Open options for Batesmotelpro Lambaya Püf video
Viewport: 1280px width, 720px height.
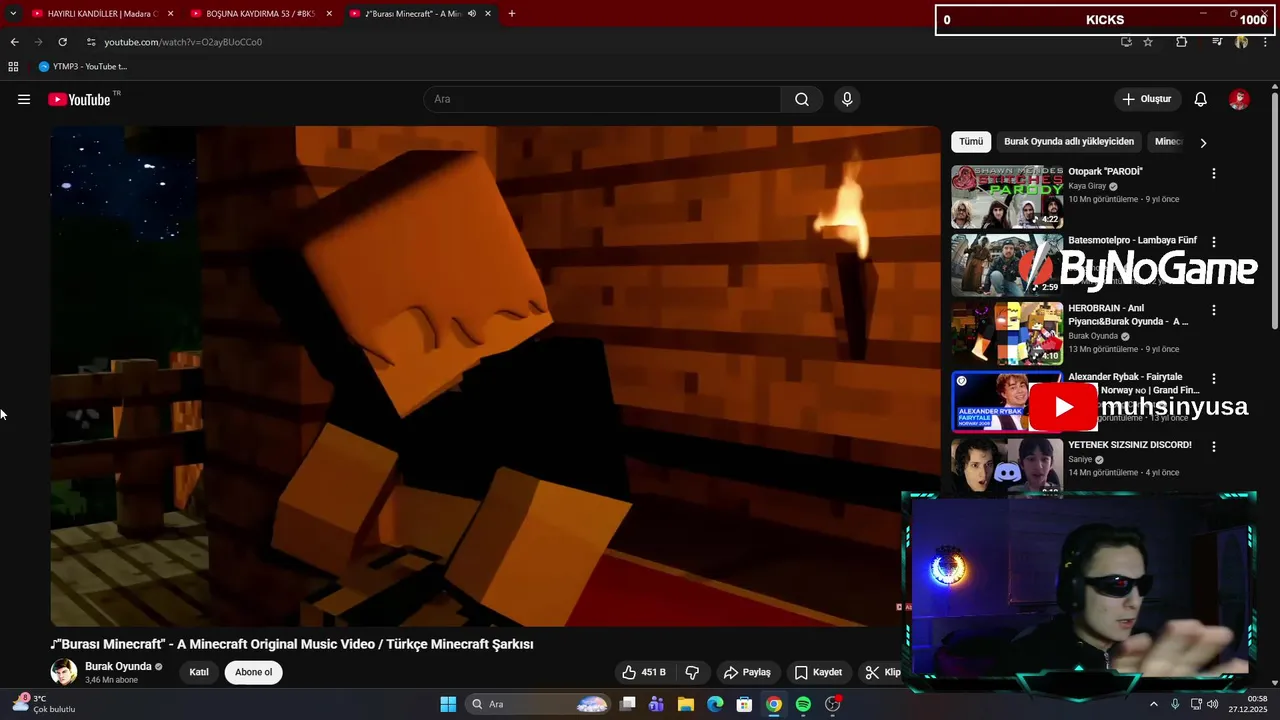[x=1214, y=242]
